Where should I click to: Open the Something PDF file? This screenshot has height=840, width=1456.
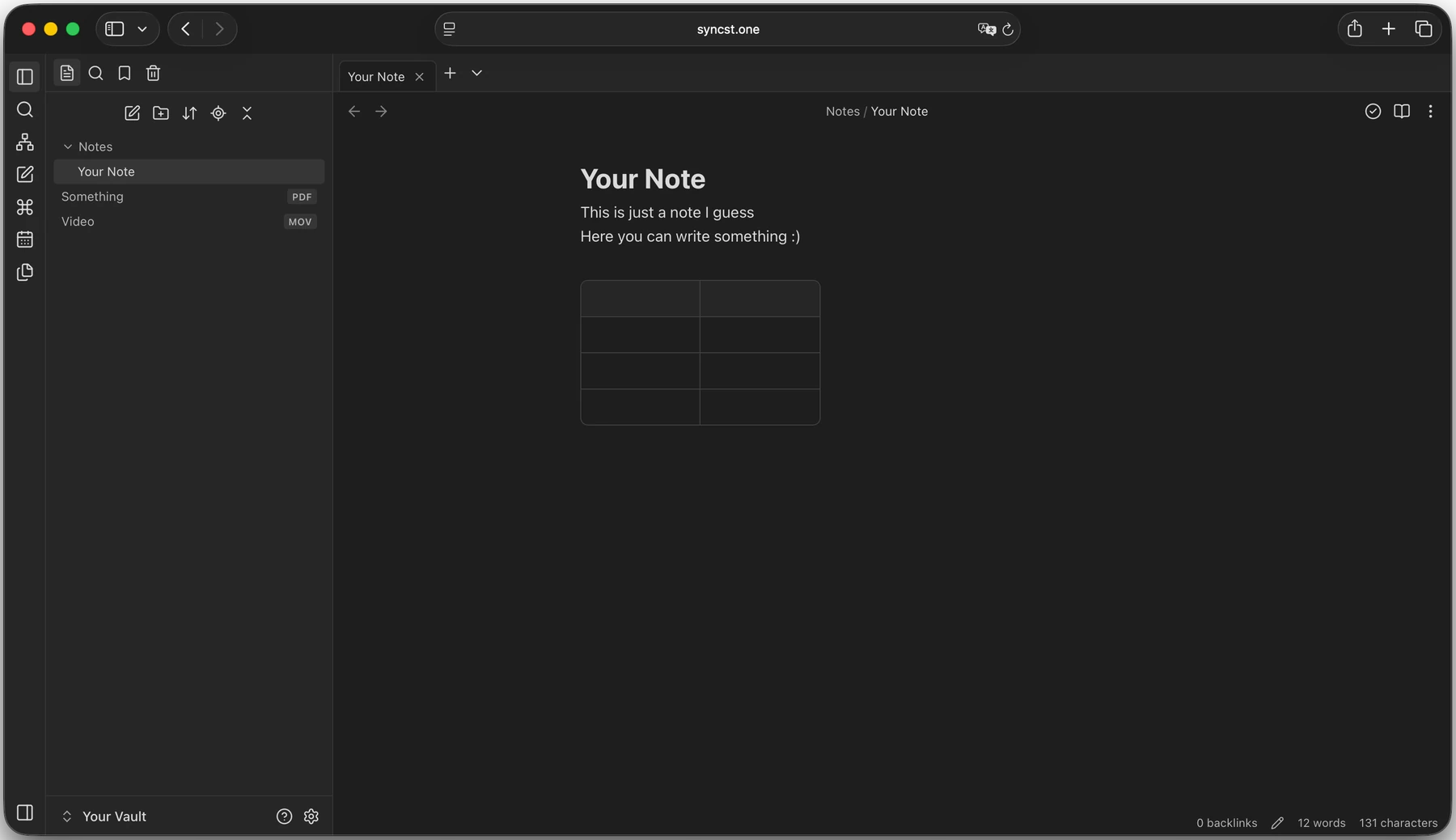(189, 197)
